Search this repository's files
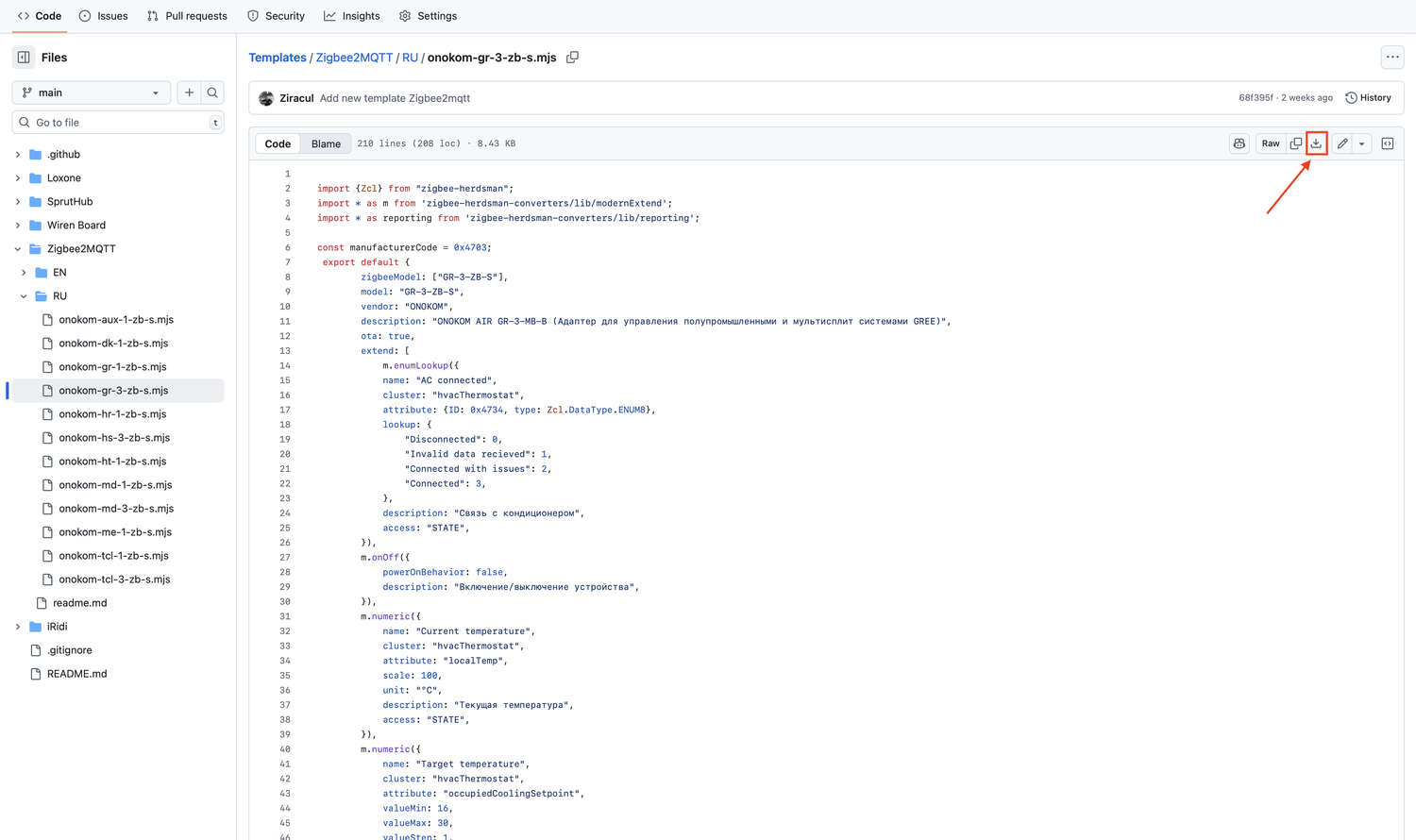This screenshot has width=1416, height=840. pos(212,92)
